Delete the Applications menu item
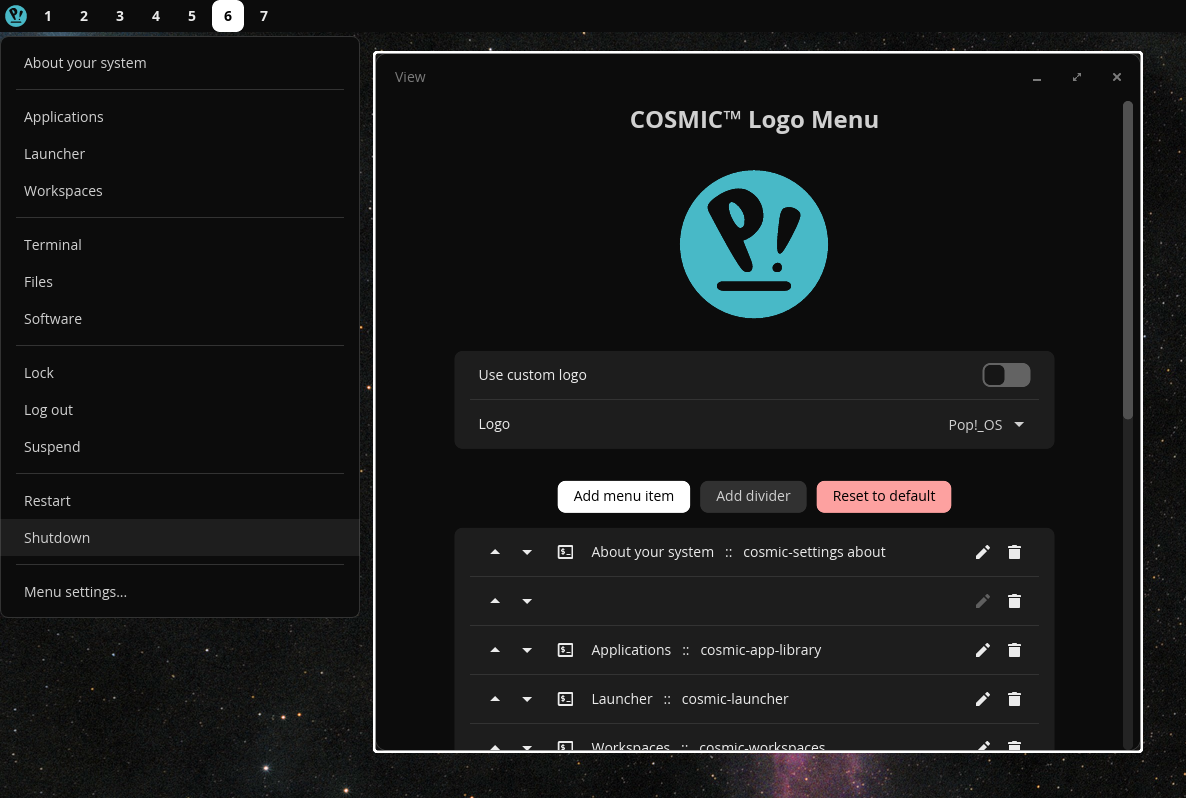Viewport: 1186px width, 798px height. pyautogui.click(x=1014, y=650)
